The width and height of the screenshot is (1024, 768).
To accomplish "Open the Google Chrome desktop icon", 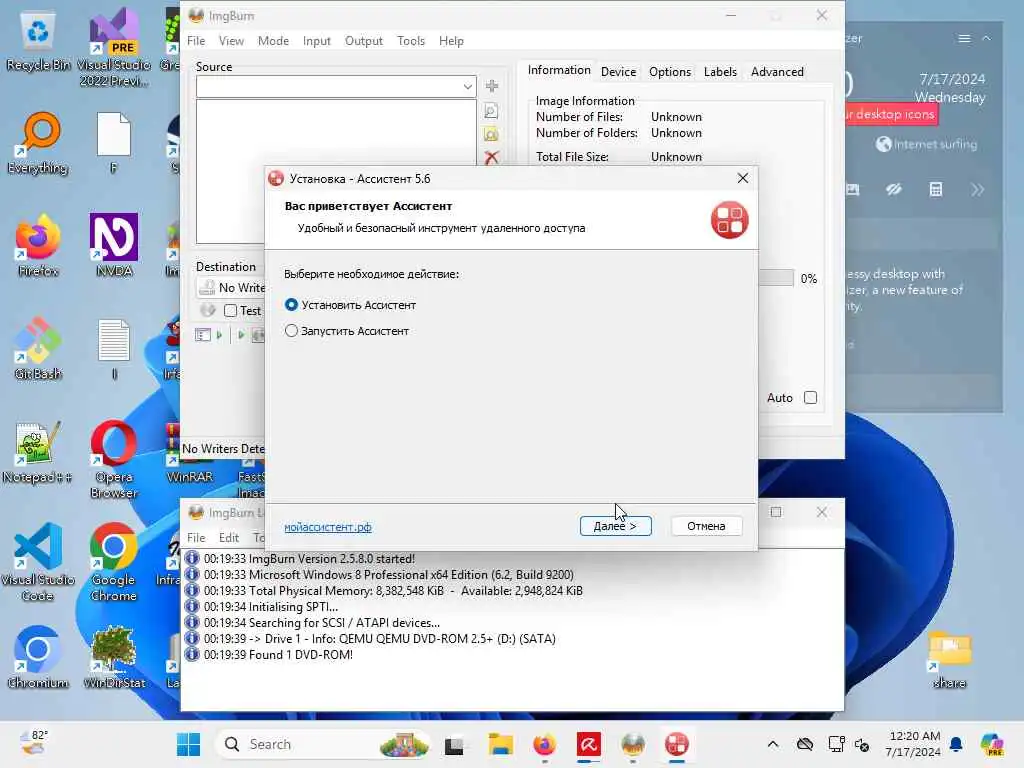I will 114,562.
